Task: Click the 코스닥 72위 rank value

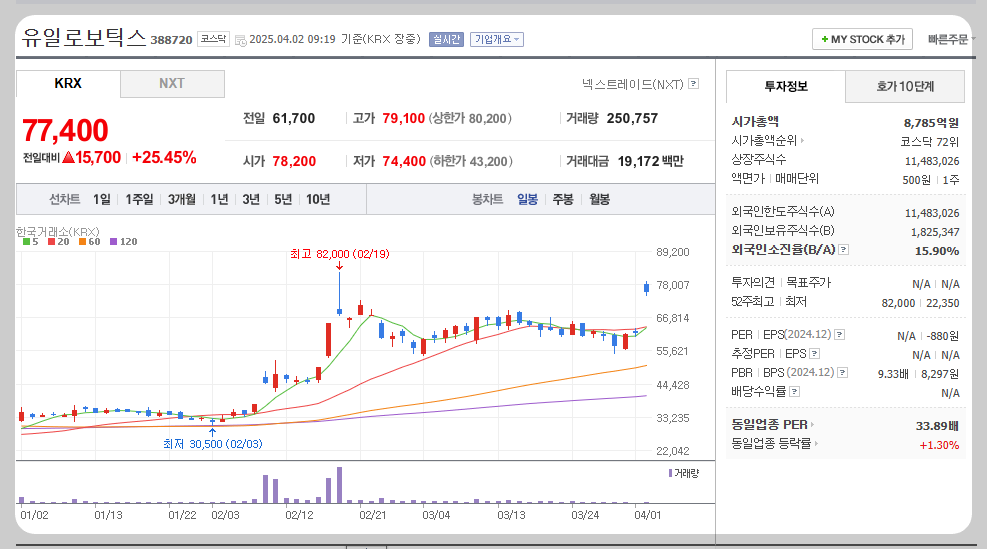Action: coord(930,142)
